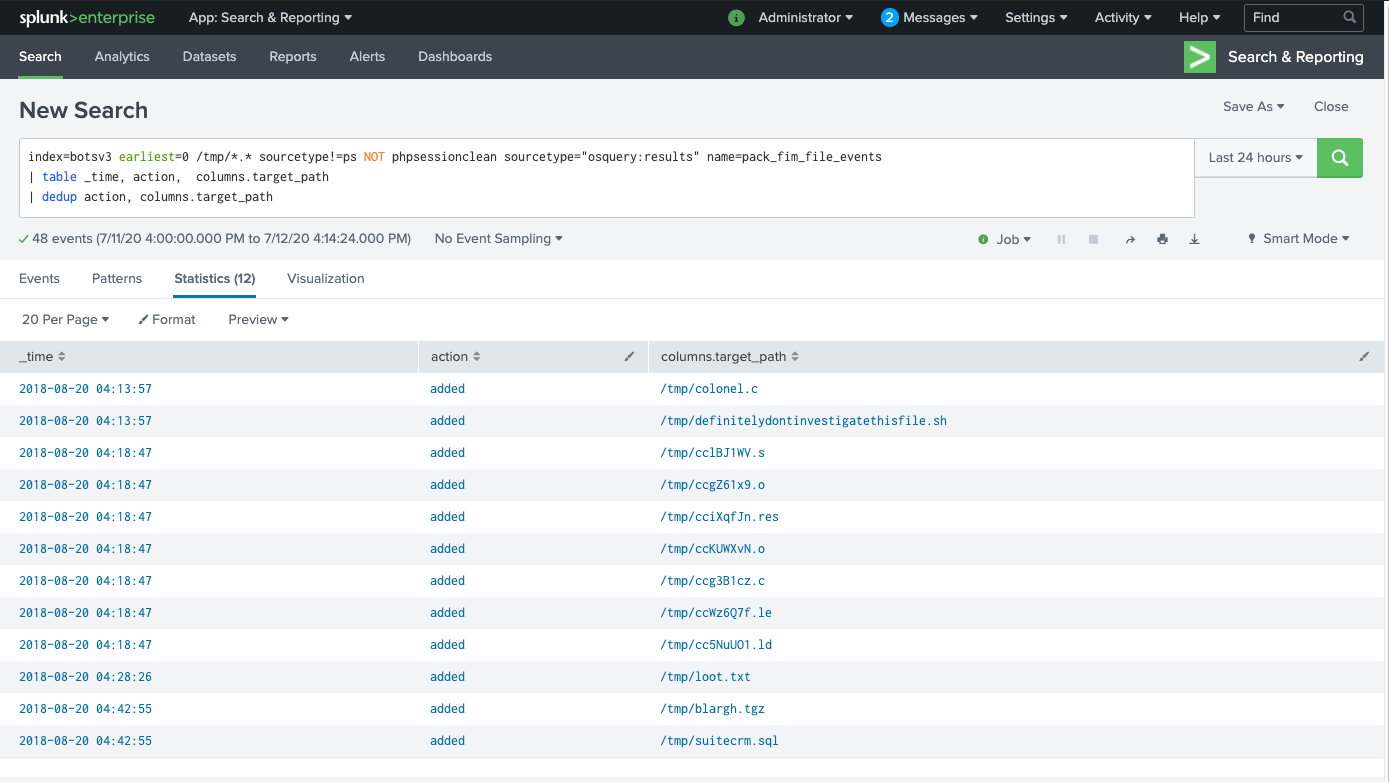Open Save As dropdown
The width and height of the screenshot is (1389, 782).
point(1254,107)
